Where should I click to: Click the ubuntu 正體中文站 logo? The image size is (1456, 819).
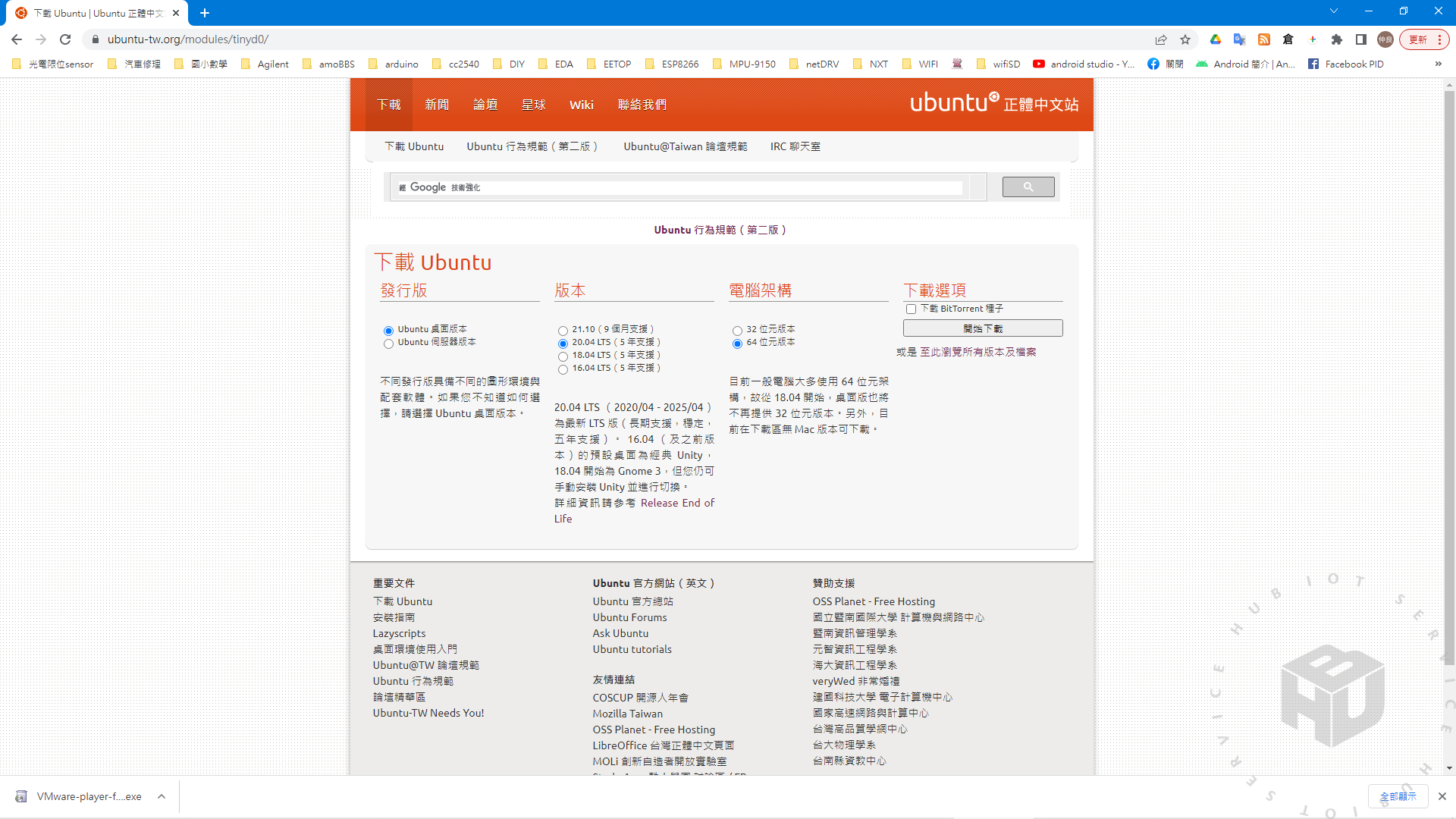[x=994, y=102]
